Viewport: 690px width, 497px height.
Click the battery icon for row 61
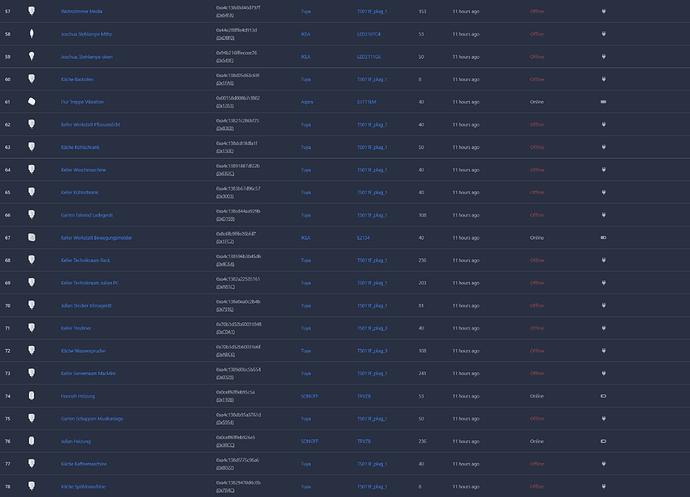tap(603, 102)
